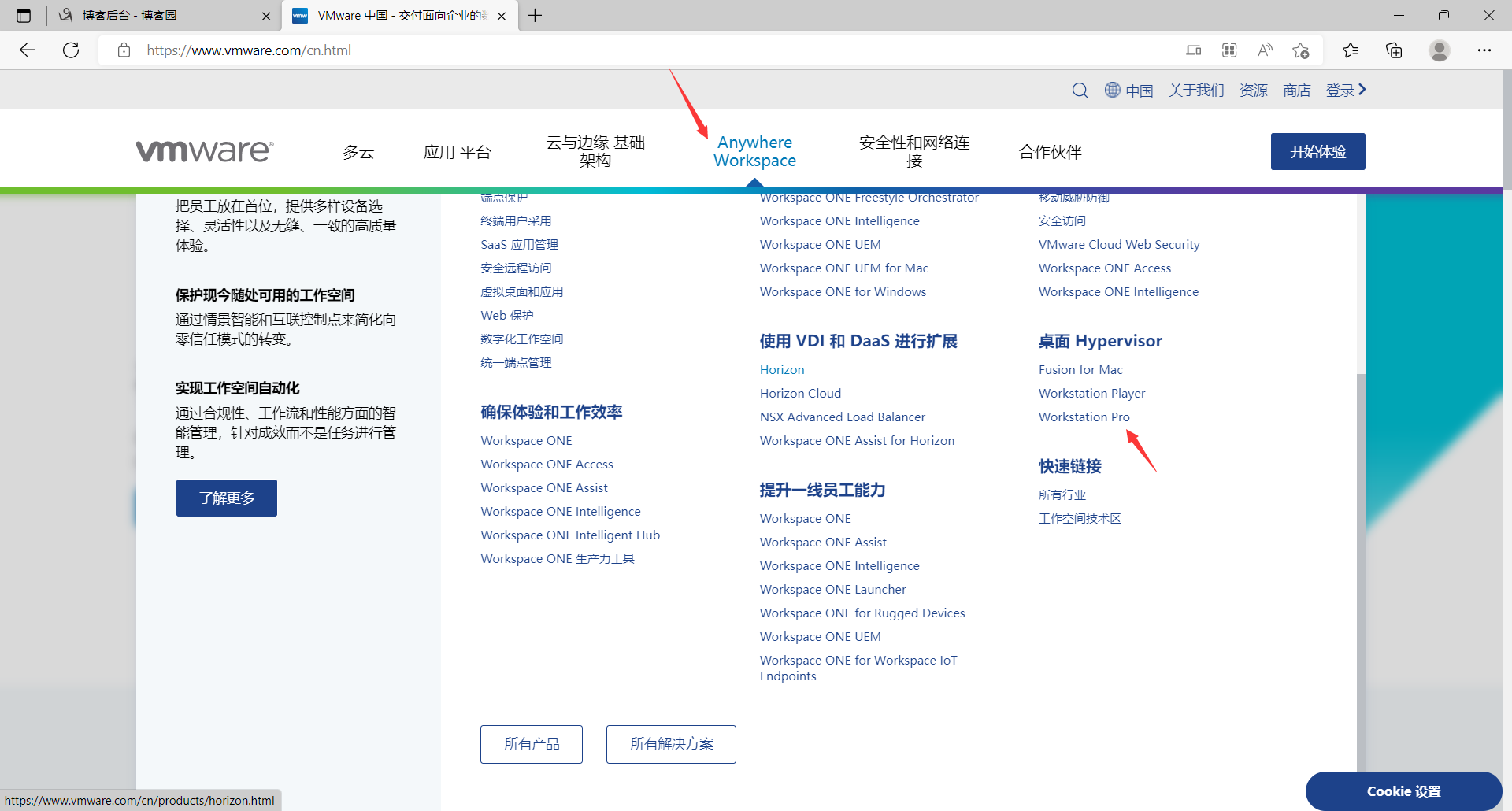This screenshot has height=811, width=1512.
Task: Open the 数字化工作空间 link
Action: [522, 339]
